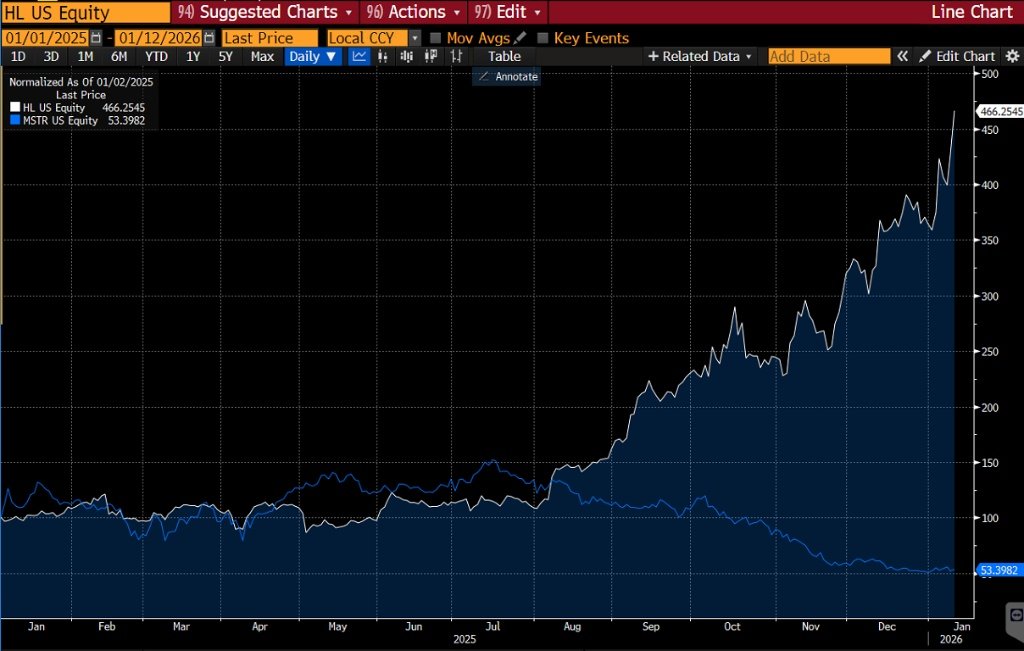Image resolution: width=1024 pixels, height=651 pixels.
Task: Click the 466.2545 price label on axis
Action: click(x=1001, y=112)
